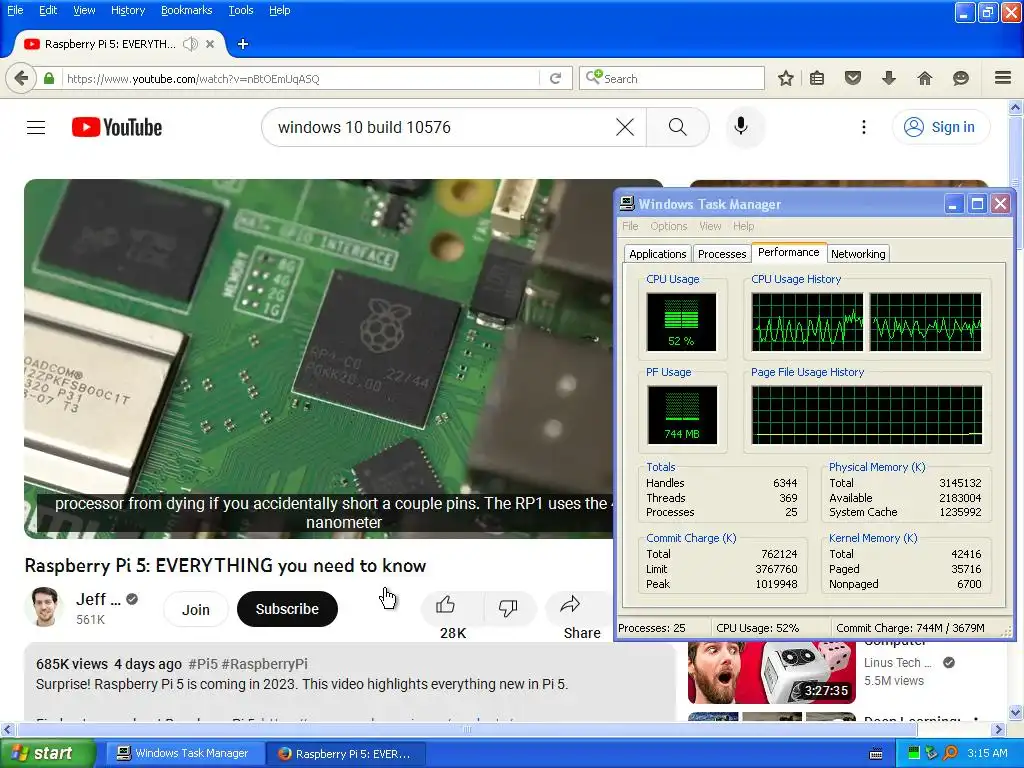Open the Firefox File menu
Screen dimensions: 1024x768
tap(15, 10)
